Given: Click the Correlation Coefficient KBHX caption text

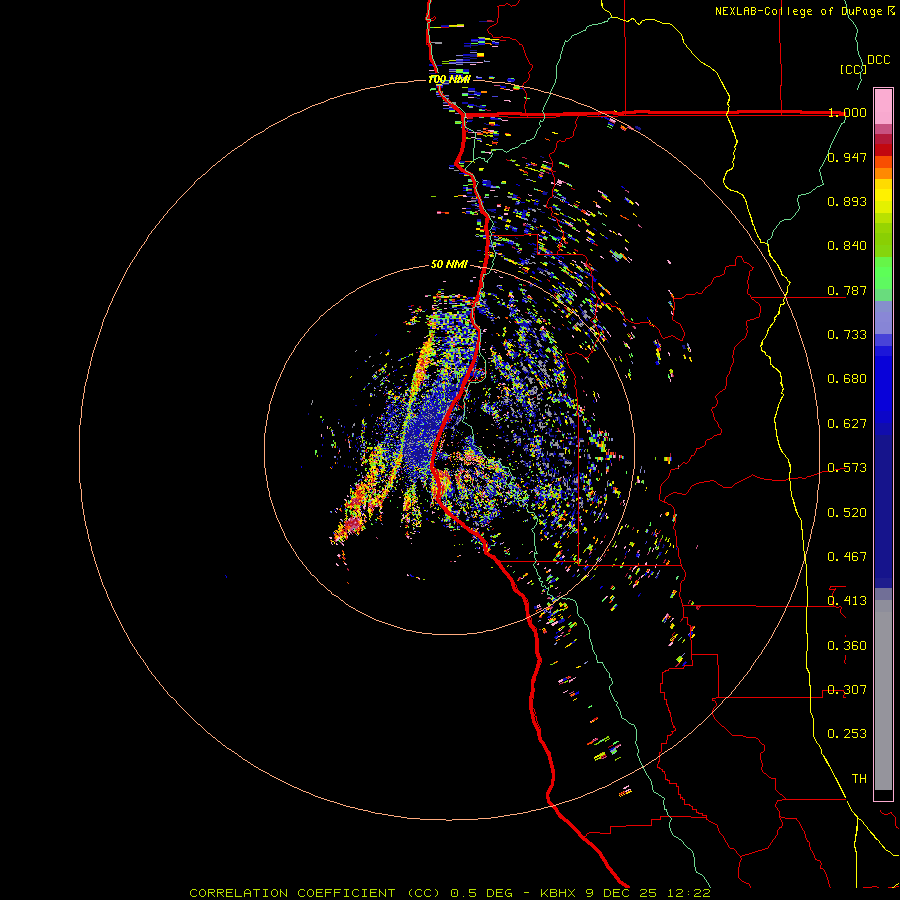Looking at the screenshot, I should (450, 893).
